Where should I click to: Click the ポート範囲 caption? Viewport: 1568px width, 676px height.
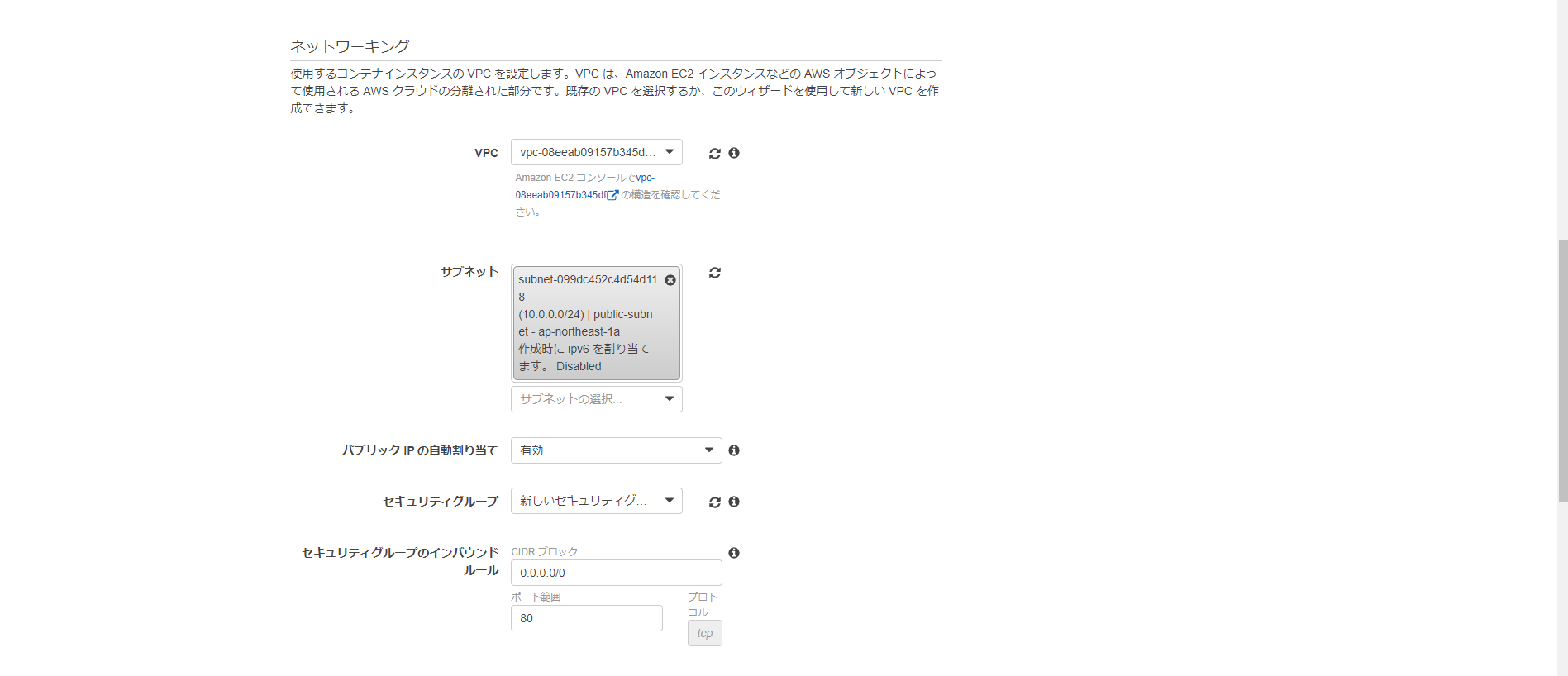point(536,597)
